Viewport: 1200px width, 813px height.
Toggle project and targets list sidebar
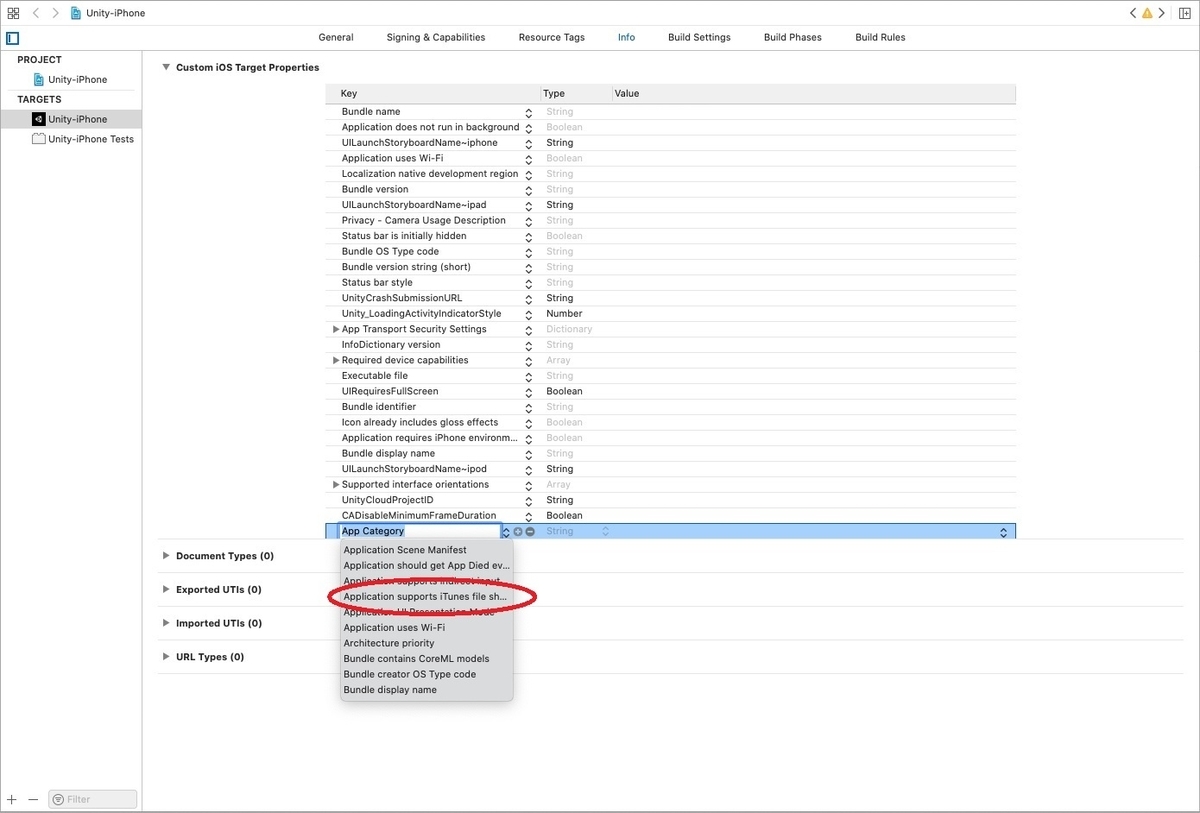point(12,38)
